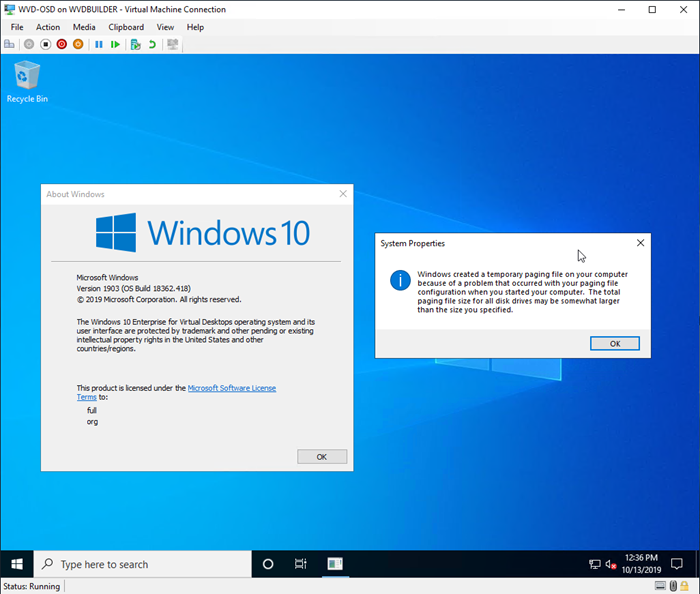This screenshot has height=594, width=700.
Task: Close the About Windows dialog
Action: point(343,194)
